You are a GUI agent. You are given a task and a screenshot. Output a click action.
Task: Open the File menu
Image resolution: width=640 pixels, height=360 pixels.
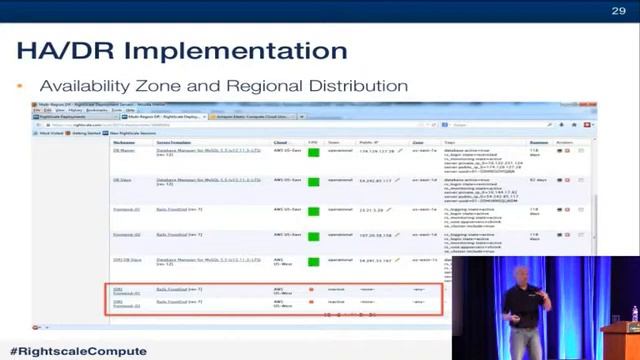(x=37, y=110)
